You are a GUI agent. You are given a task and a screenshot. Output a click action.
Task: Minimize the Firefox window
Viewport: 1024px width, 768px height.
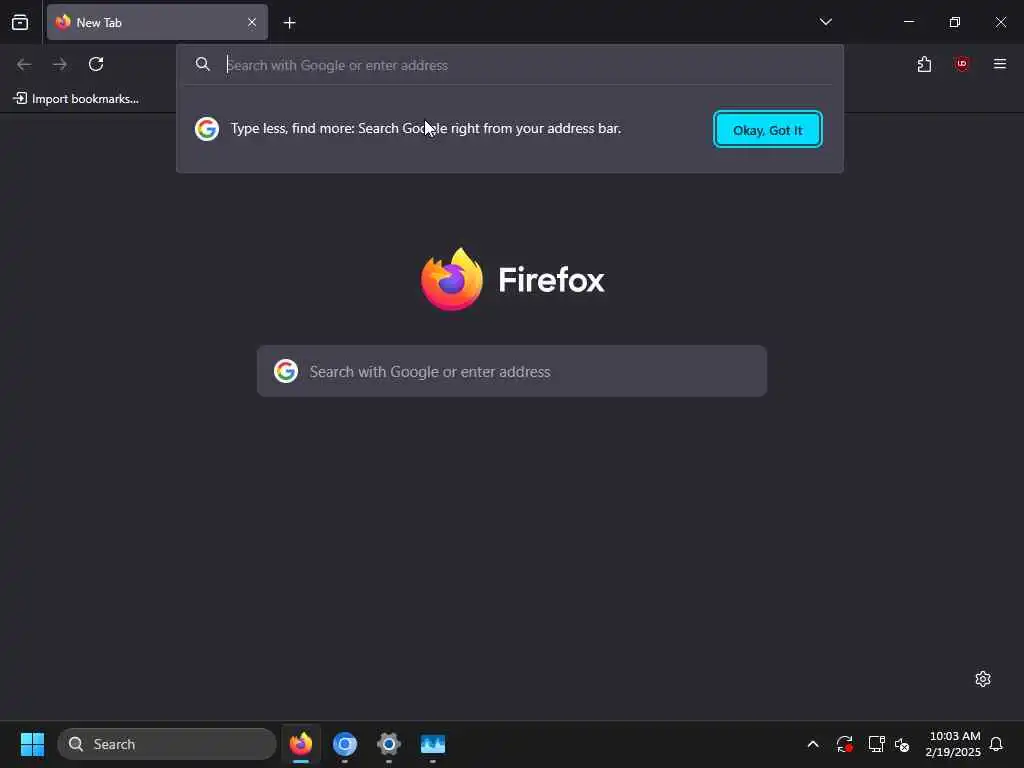point(908,22)
